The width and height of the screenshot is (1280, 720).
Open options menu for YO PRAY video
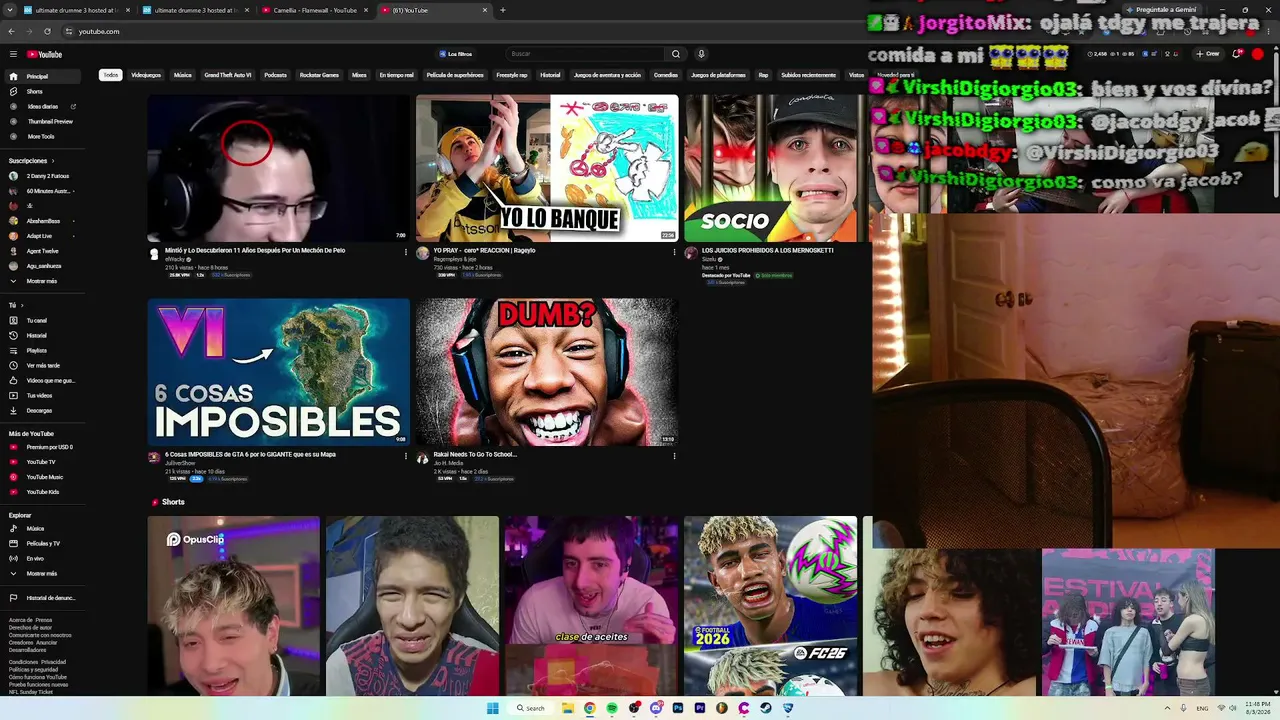[674, 252]
